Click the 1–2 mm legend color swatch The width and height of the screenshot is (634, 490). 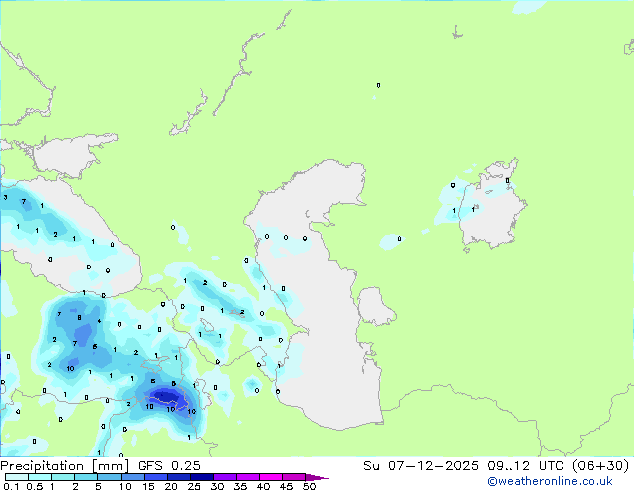(63, 477)
